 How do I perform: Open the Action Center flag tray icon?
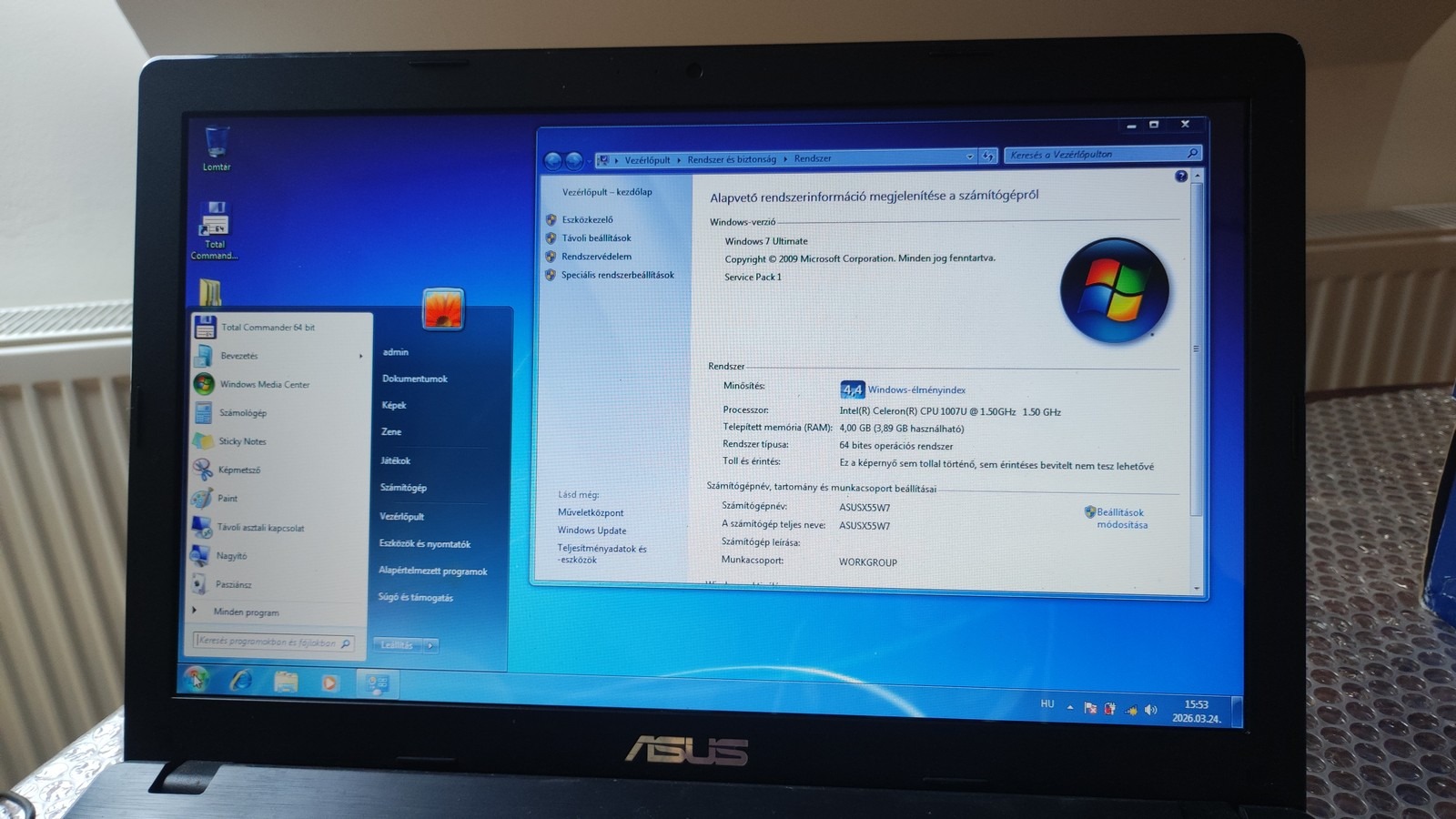point(1090,708)
